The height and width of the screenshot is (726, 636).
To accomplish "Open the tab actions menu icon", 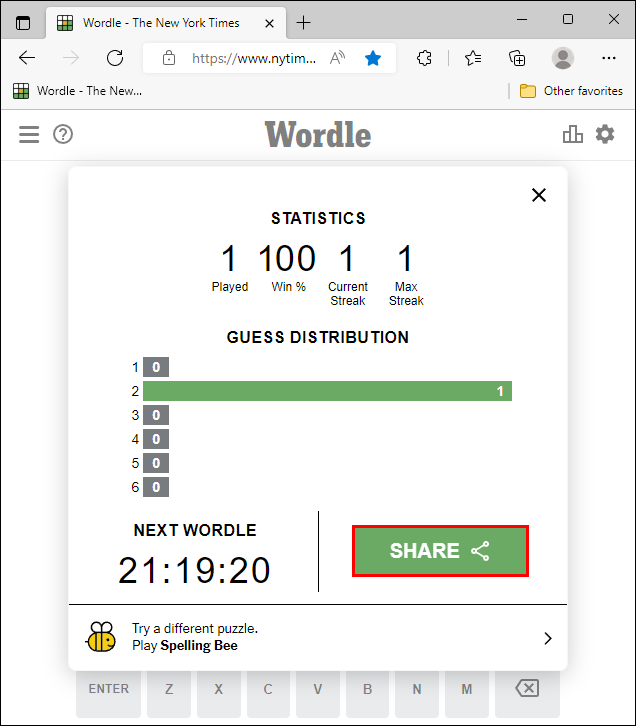I will pos(23,23).
